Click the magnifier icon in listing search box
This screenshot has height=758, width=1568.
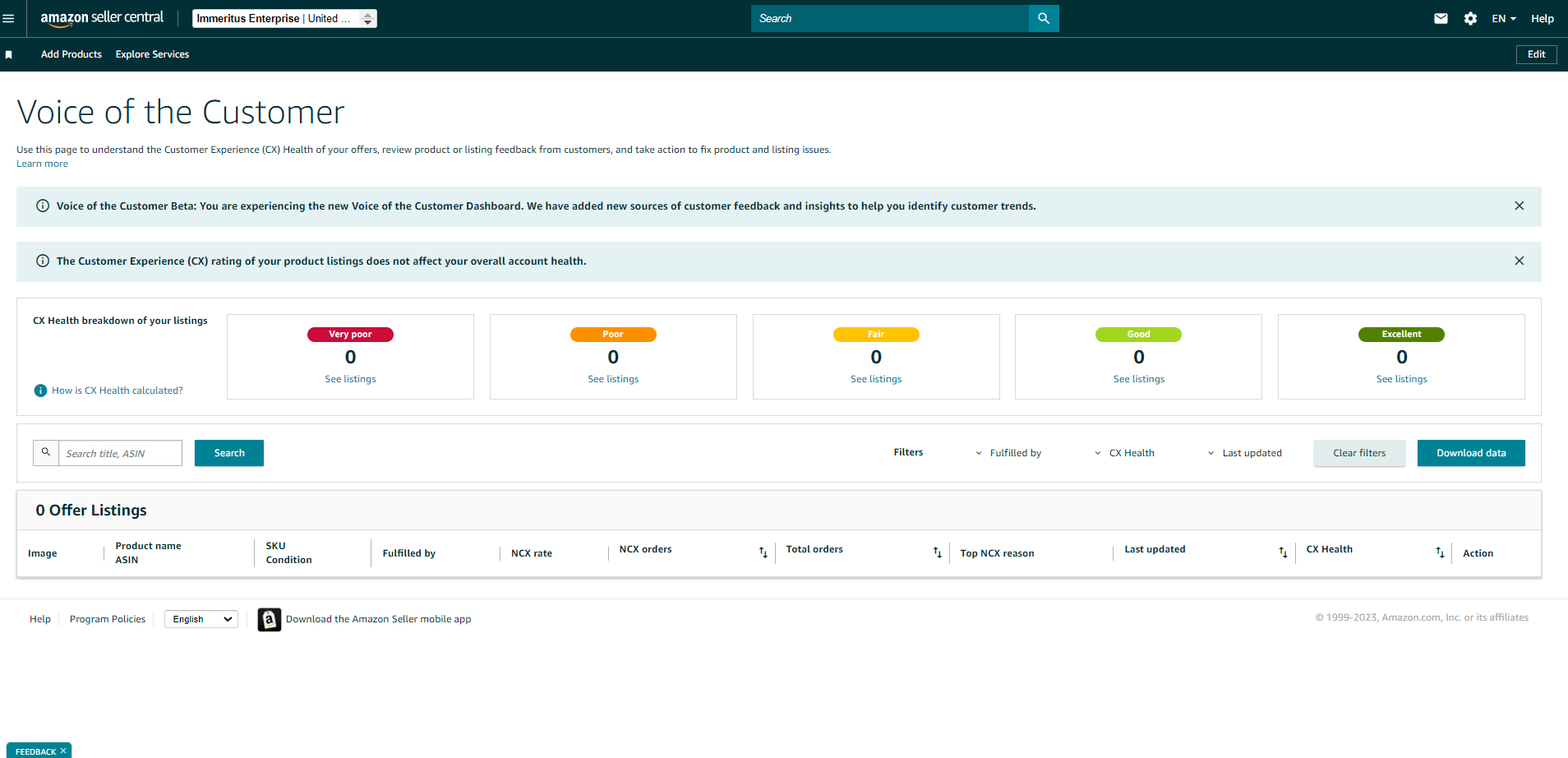pos(46,452)
